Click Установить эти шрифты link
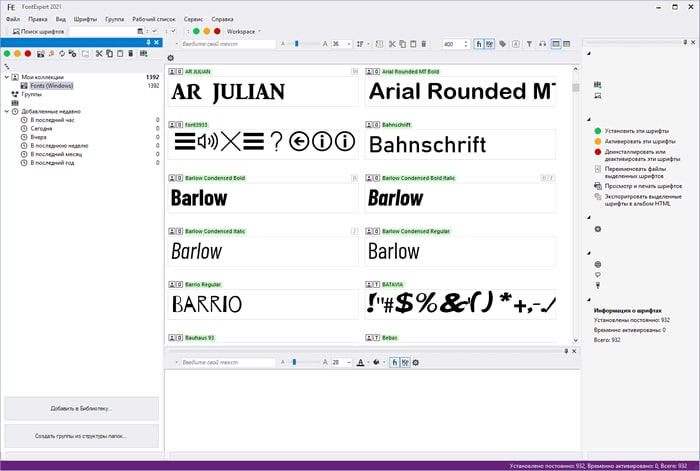The height and width of the screenshot is (471, 700). coord(637,131)
